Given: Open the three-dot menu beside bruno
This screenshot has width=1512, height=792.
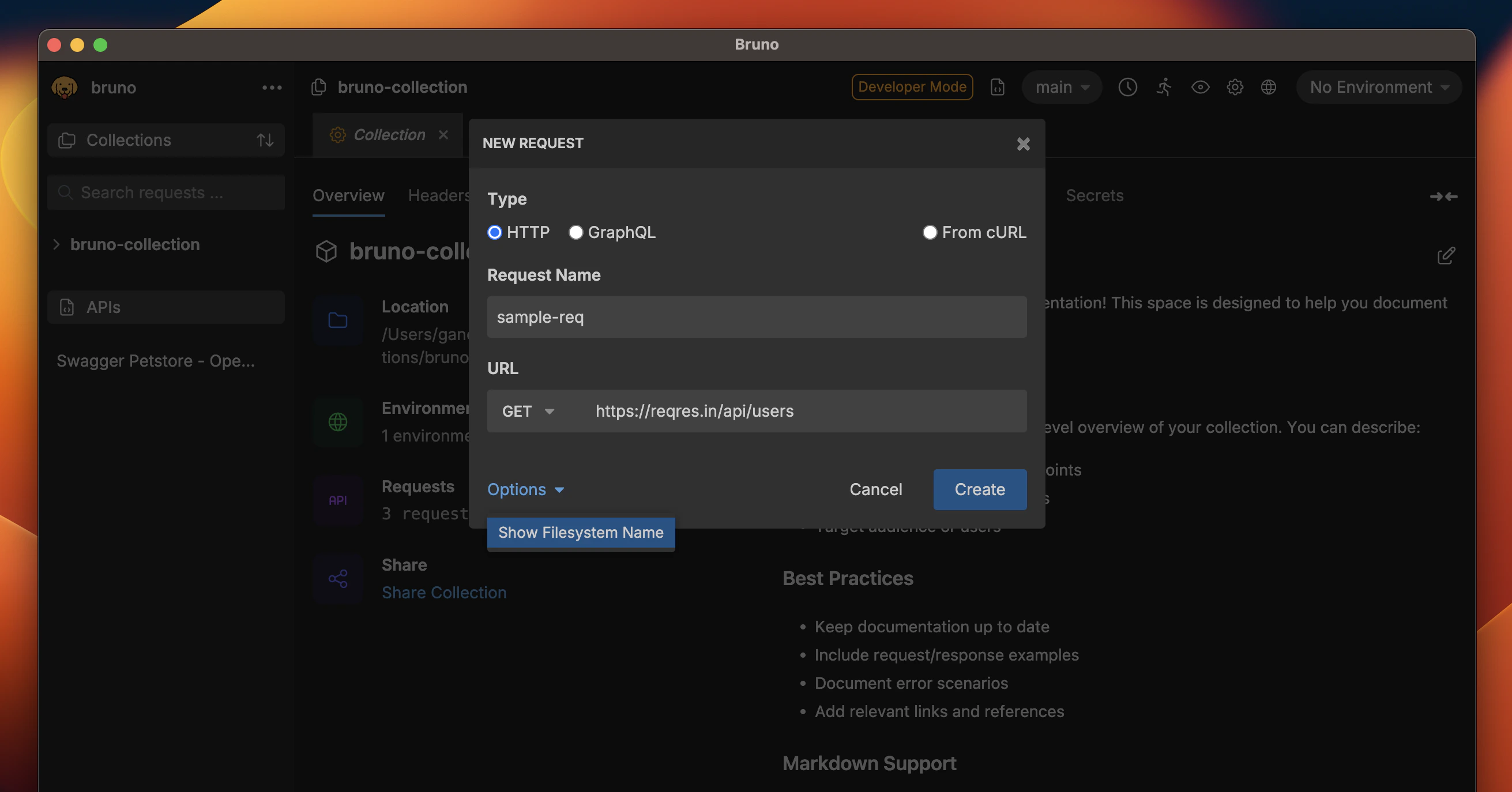Looking at the screenshot, I should [272, 88].
